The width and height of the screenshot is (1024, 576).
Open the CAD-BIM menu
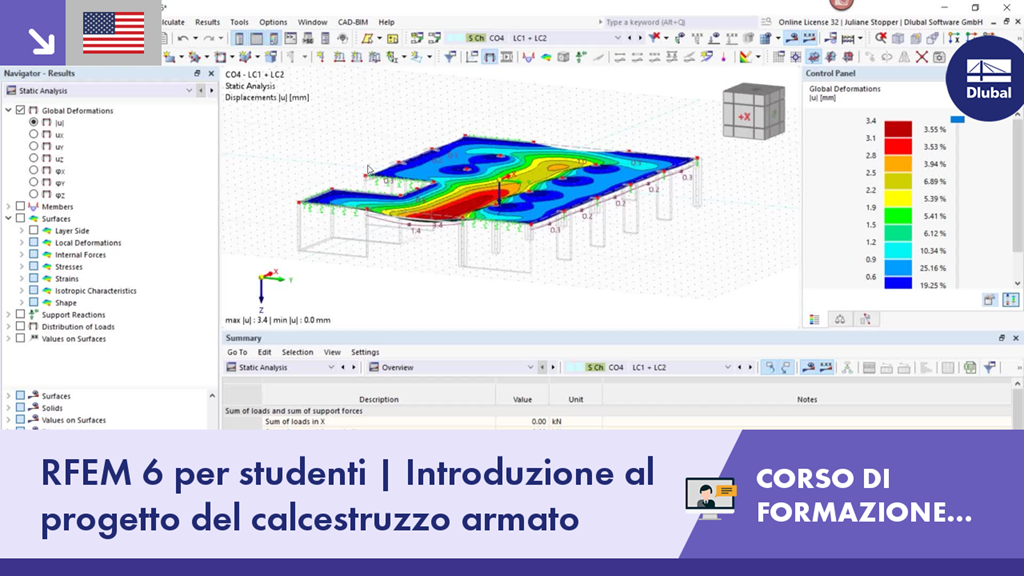[353, 22]
